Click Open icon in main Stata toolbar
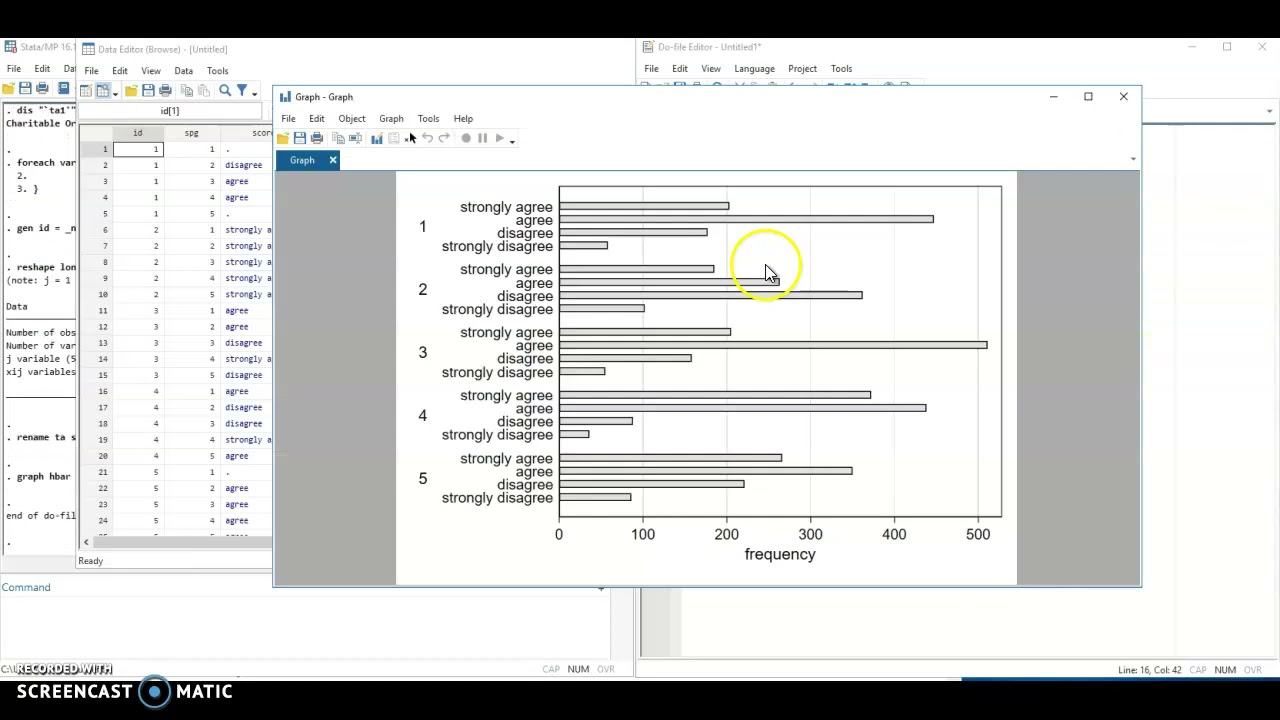The height and width of the screenshot is (720, 1280). (8, 88)
